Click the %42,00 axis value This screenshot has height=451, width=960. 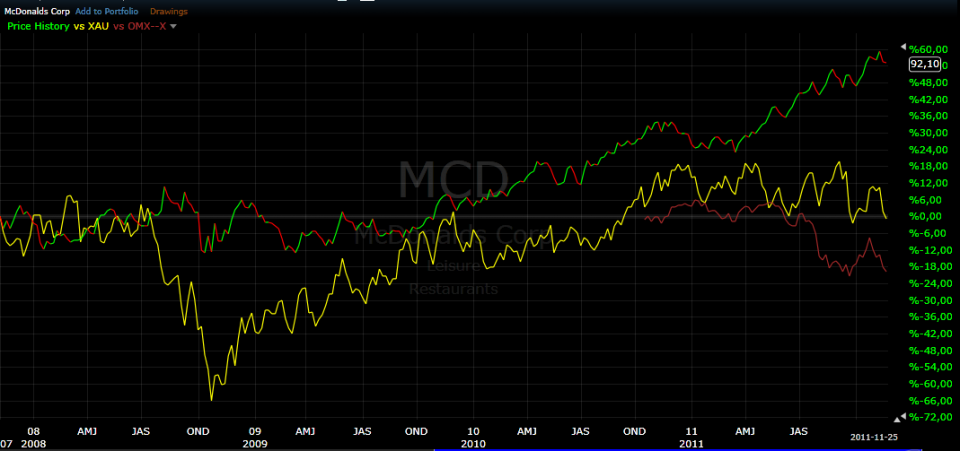tap(930, 99)
